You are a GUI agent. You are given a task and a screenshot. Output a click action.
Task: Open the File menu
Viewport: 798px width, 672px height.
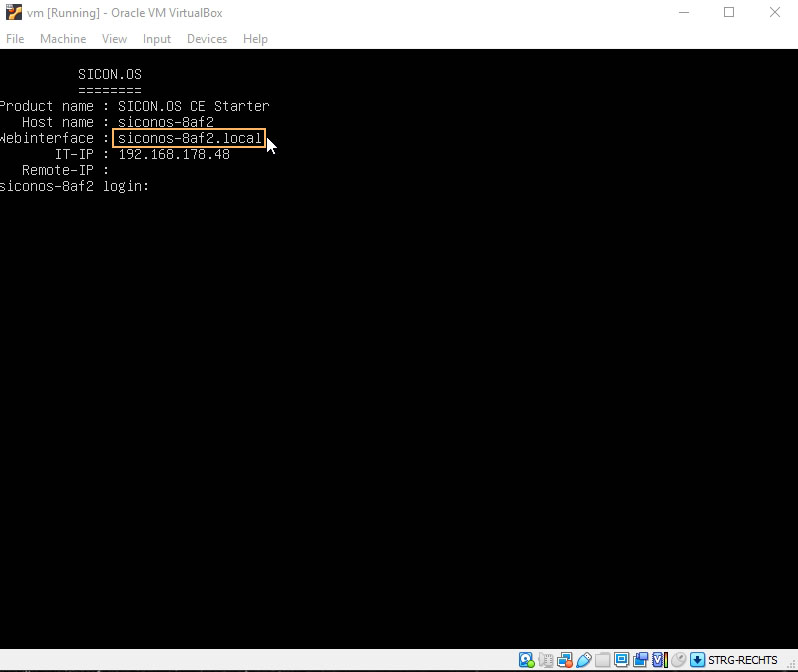(15, 39)
